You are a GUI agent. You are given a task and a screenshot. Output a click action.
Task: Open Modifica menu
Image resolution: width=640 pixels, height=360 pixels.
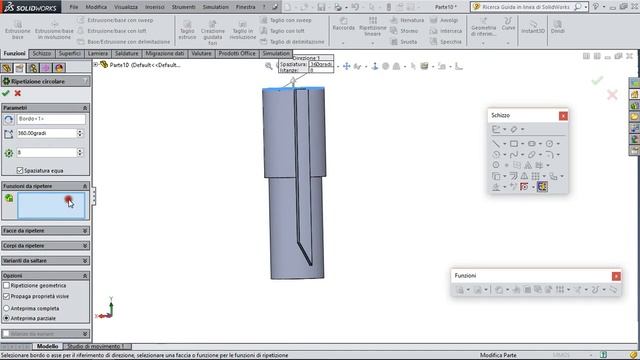[96, 7]
